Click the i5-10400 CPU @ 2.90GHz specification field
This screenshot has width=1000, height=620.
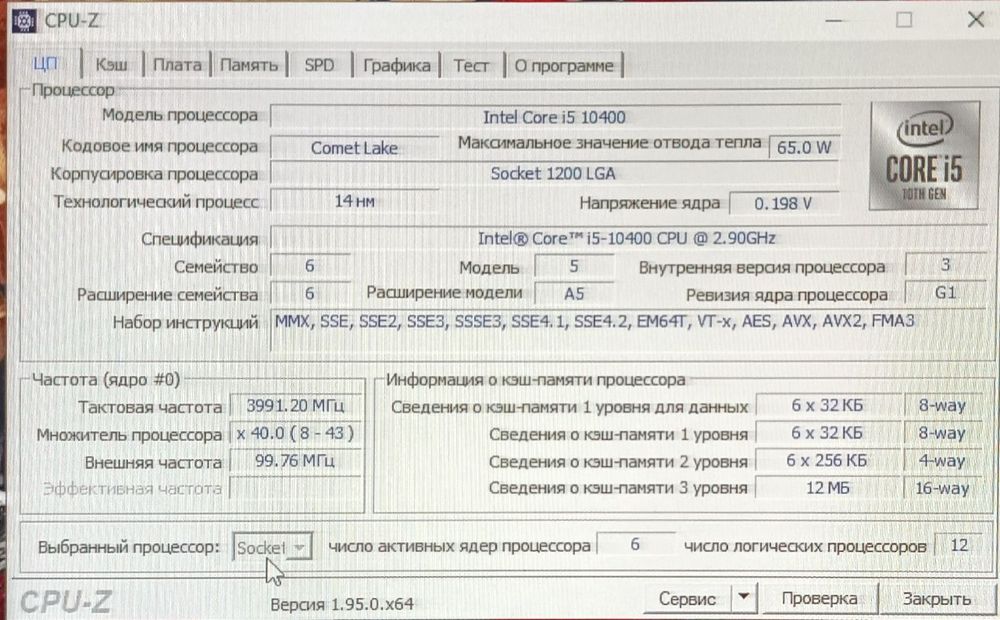(x=628, y=238)
